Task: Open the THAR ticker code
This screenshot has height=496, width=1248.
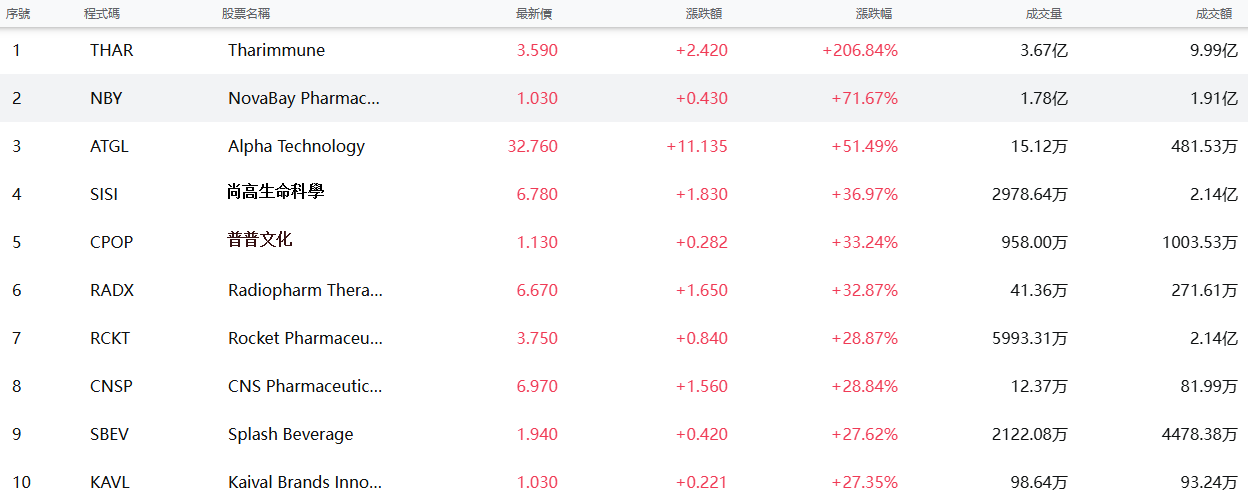Action: pyautogui.click(x=111, y=50)
